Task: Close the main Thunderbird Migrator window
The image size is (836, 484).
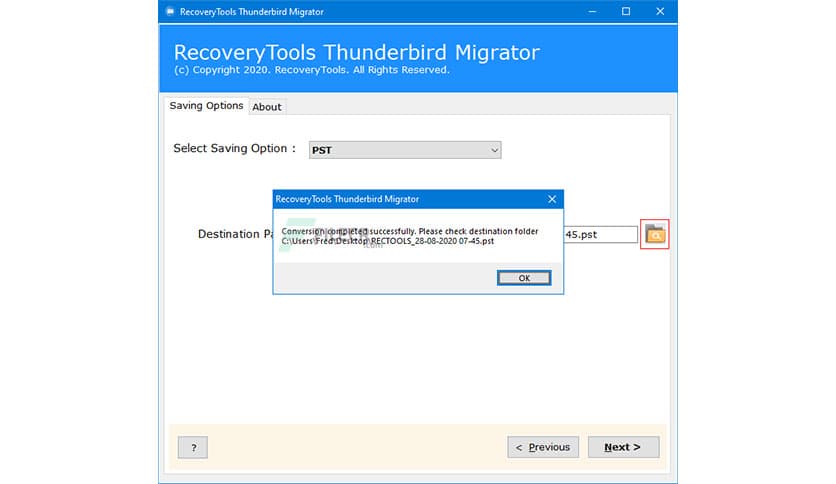Action: tap(660, 11)
